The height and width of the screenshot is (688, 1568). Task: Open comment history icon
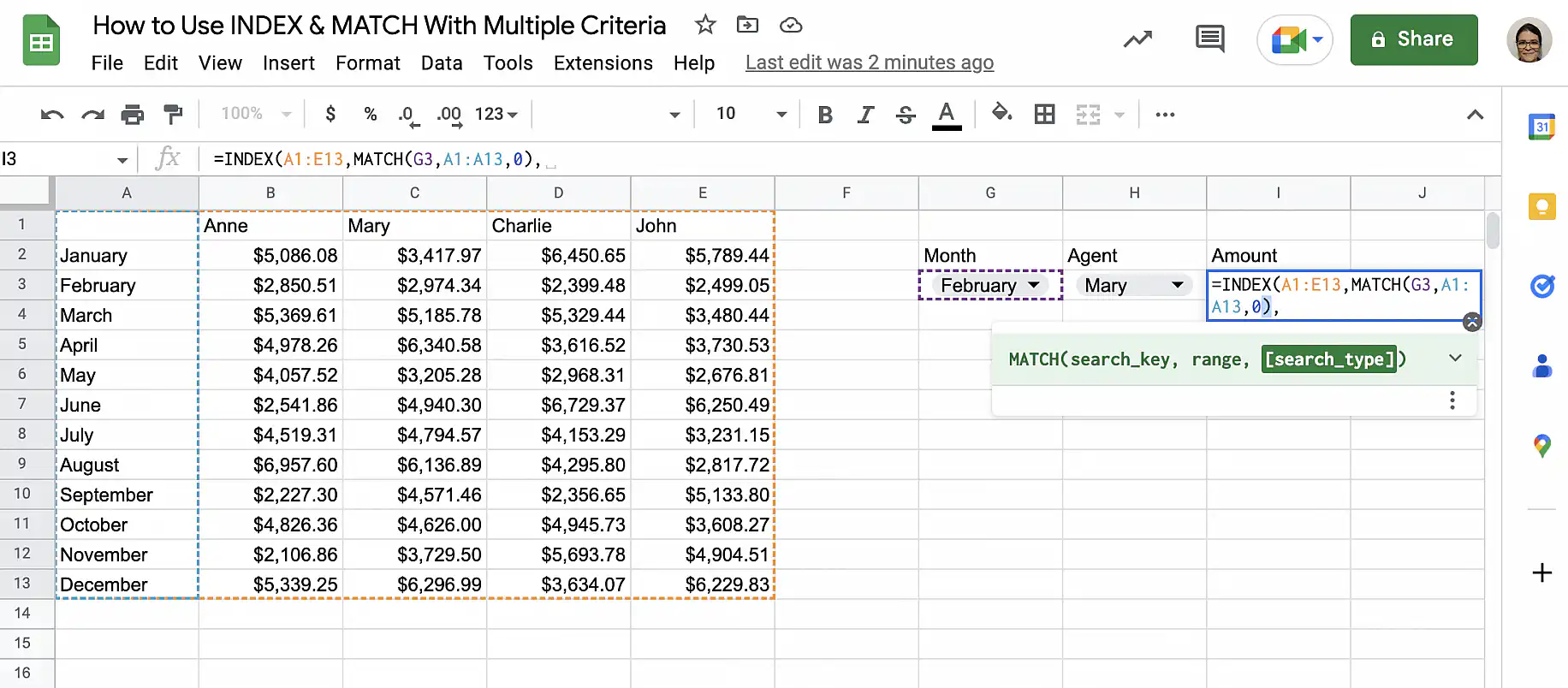[x=1209, y=39]
